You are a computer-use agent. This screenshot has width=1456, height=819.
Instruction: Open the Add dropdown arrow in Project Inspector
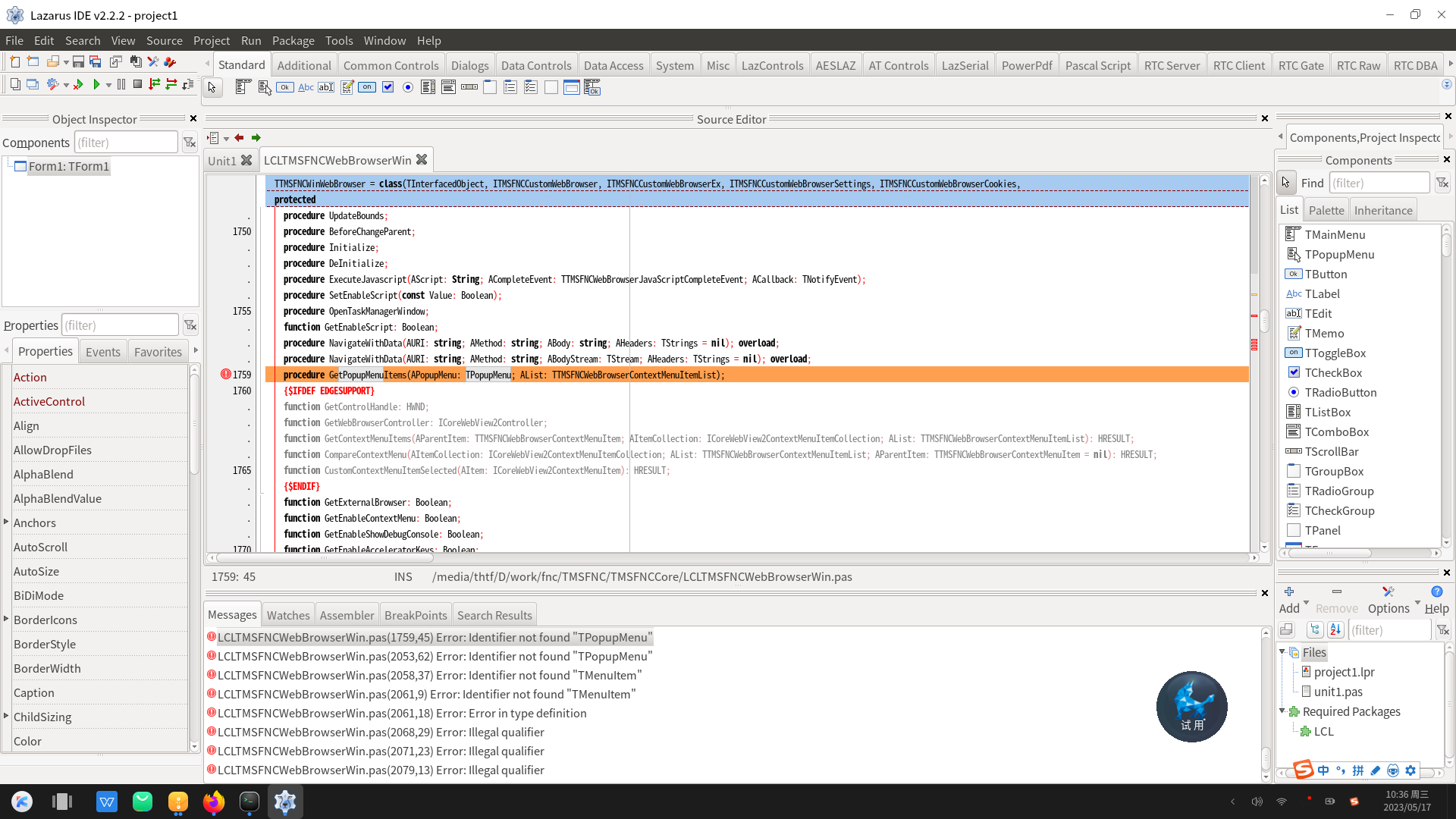[x=1306, y=602]
